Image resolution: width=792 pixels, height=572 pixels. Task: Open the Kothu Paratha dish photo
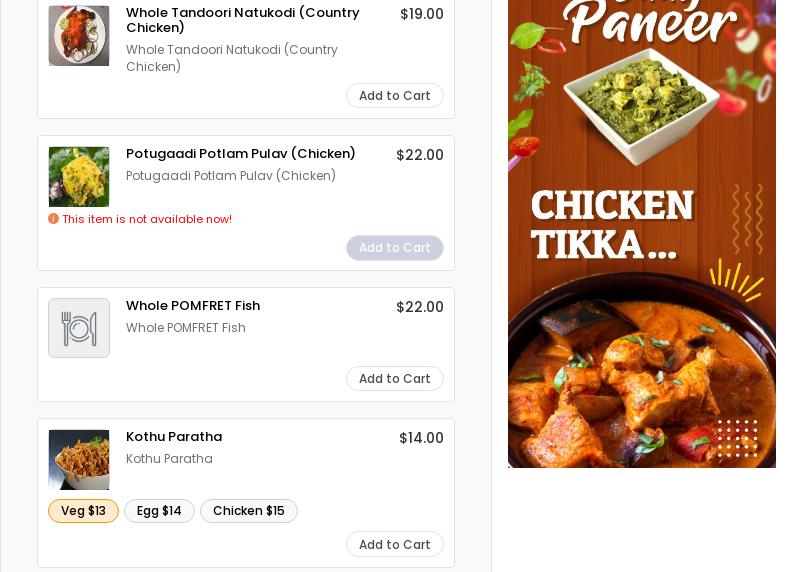coord(79,460)
